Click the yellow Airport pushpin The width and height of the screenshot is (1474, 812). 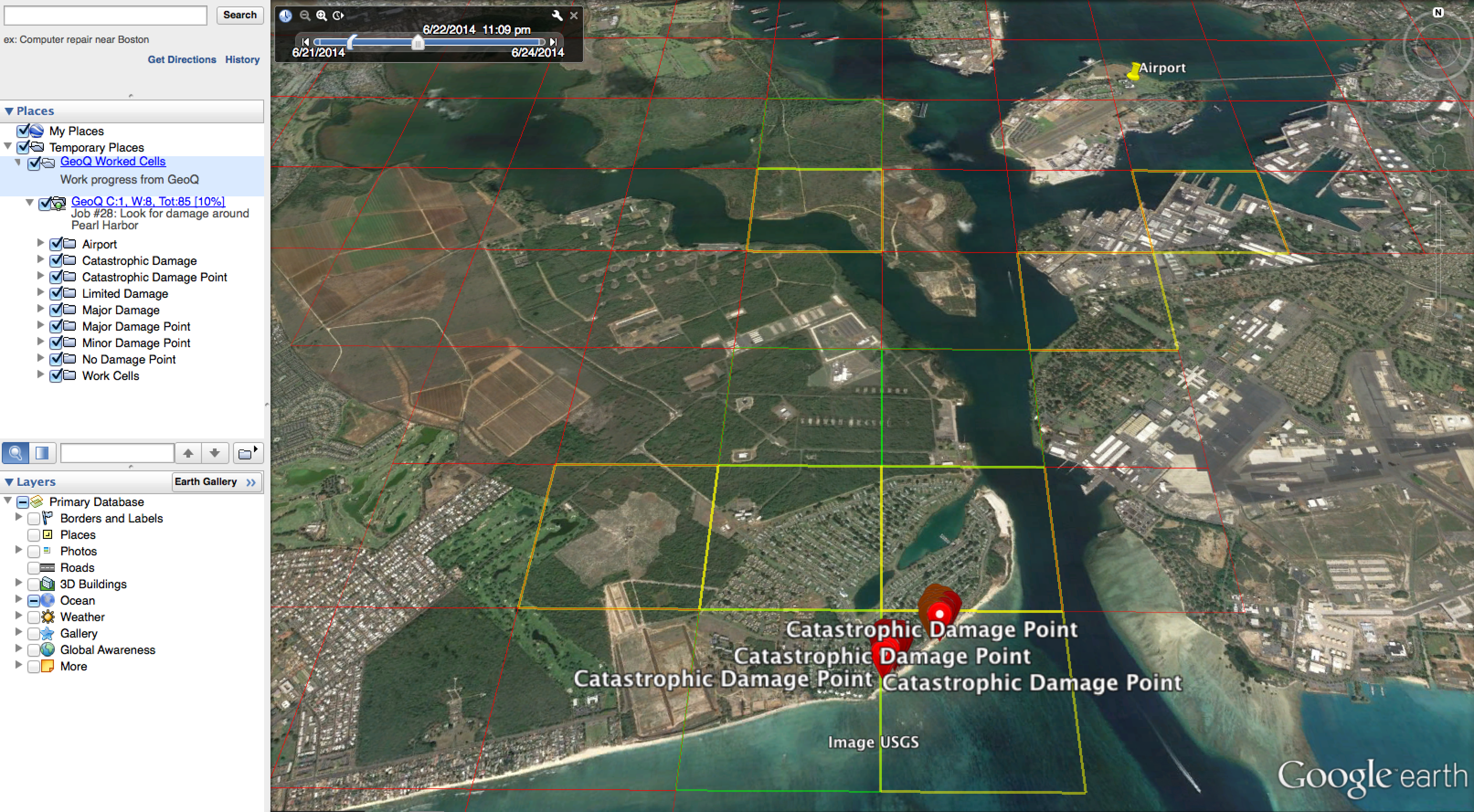coord(1134,72)
